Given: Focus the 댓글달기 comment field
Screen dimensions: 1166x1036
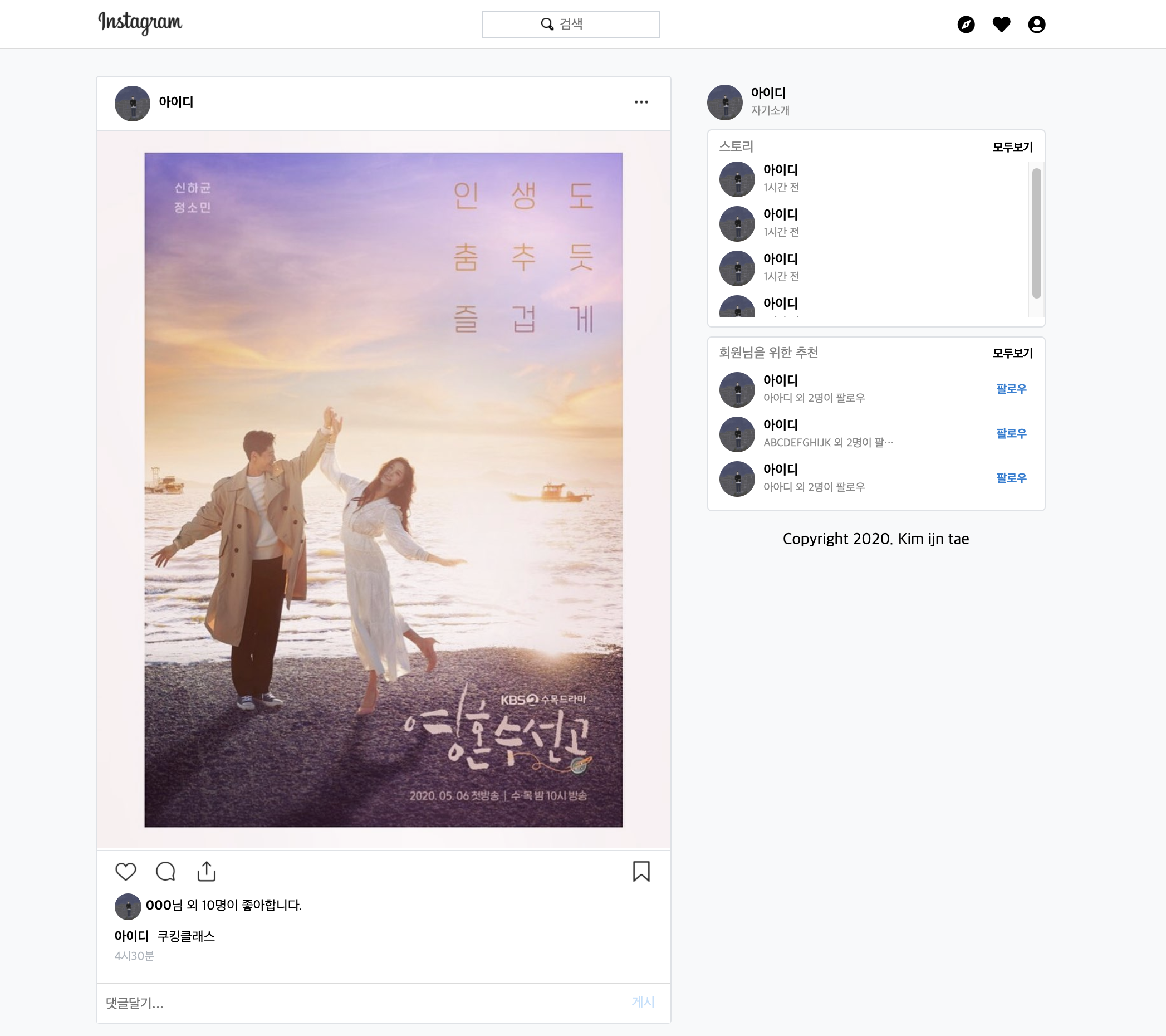Looking at the screenshot, I should click(365, 1003).
